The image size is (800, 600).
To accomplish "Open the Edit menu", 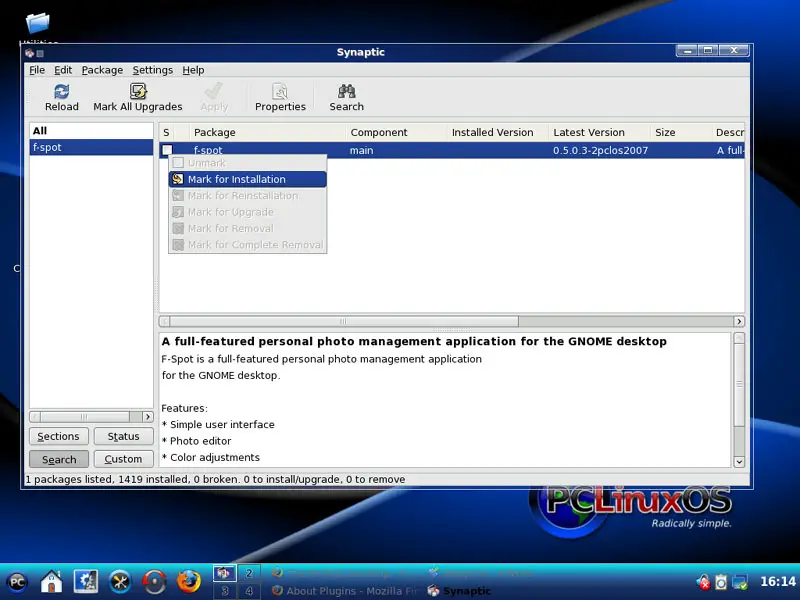I will [63, 70].
